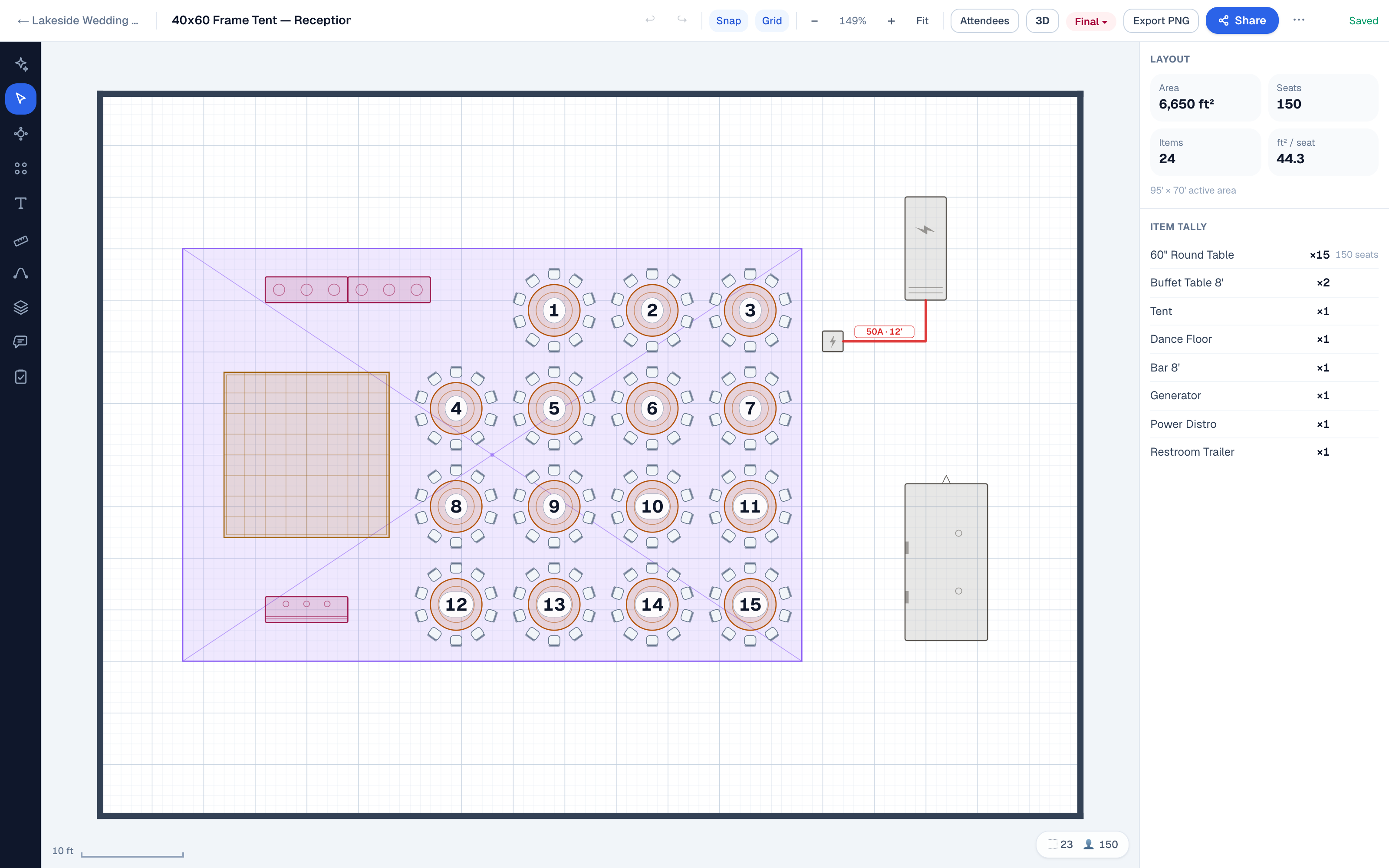
Task: Select the generator object on canvas
Action: (925, 248)
